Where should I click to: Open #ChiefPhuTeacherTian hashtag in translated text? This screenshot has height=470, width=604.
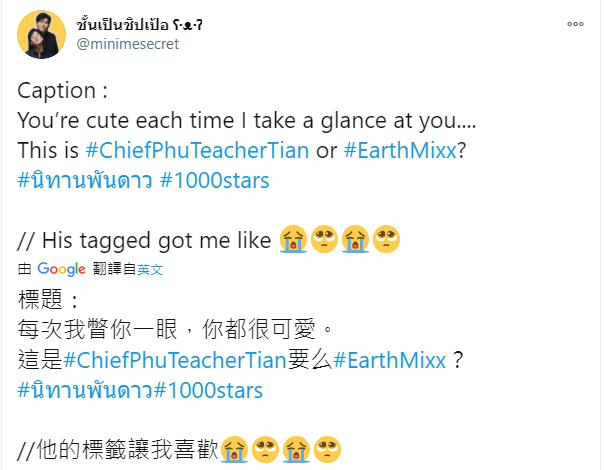pyautogui.click(x=175, y=360)
